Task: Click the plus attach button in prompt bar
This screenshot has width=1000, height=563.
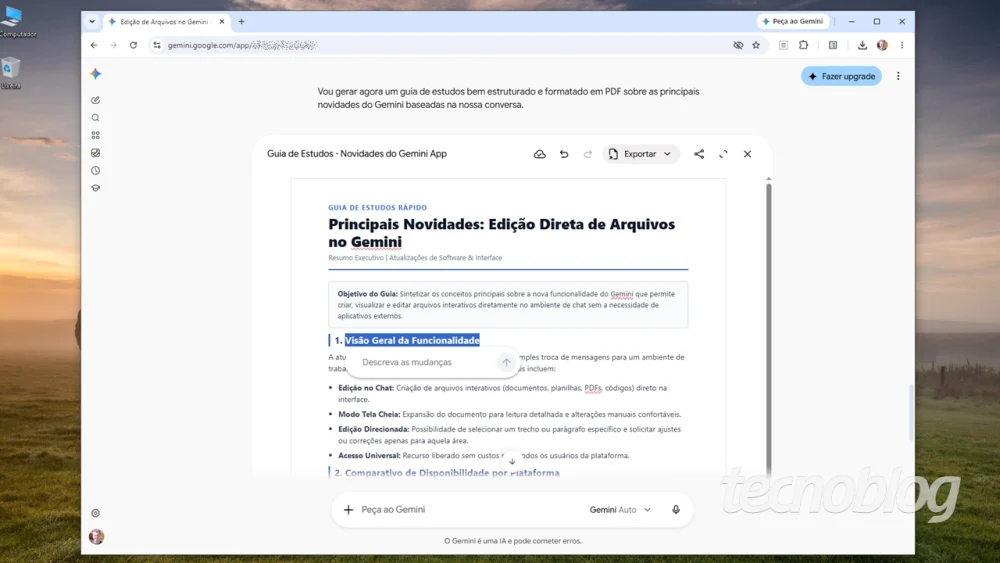Action: pyautogui.click(x=348, y=509)
